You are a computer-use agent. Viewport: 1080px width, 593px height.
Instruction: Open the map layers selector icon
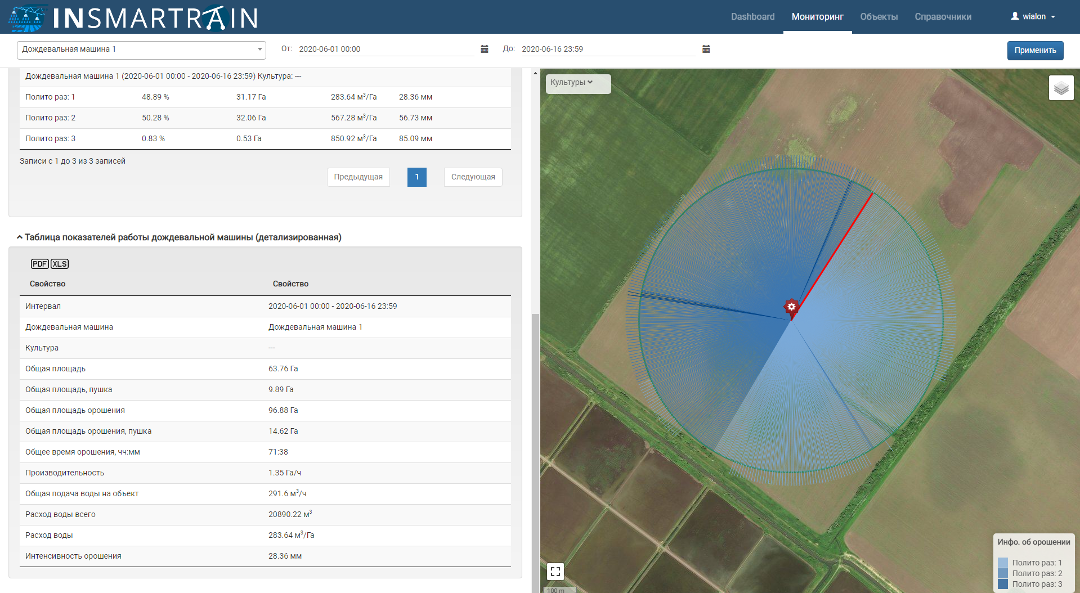pos(1061,88)
